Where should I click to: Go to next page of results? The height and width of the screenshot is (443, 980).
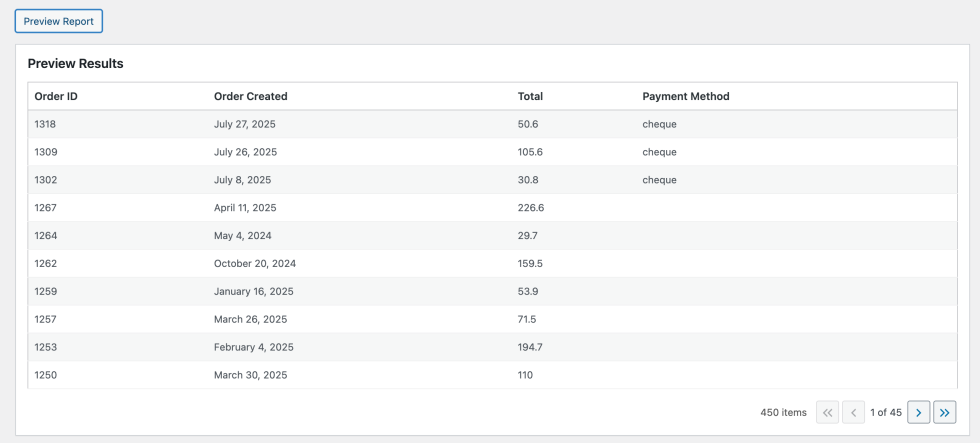coord(918,412)
